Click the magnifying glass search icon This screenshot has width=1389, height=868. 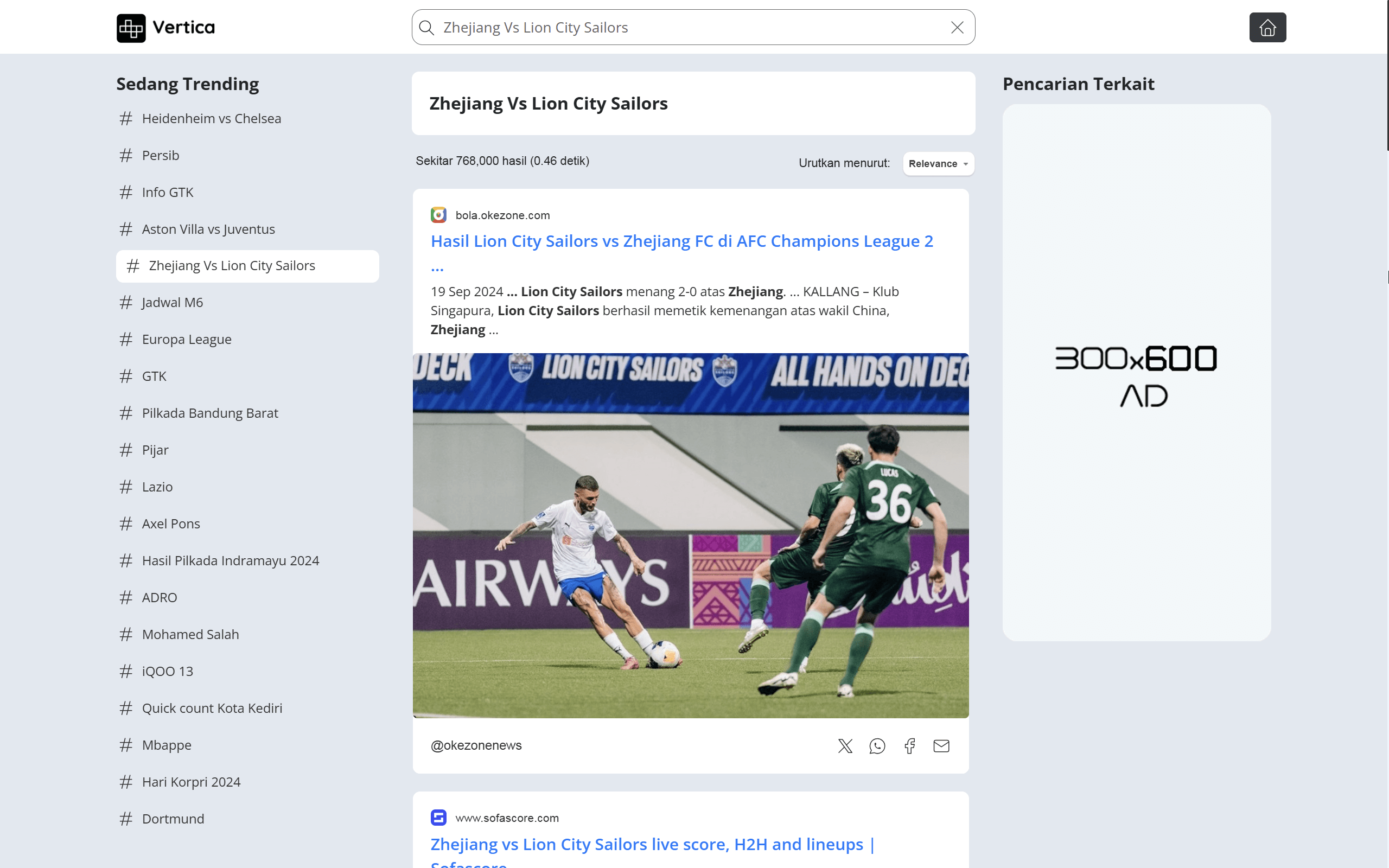[x=426, y=28]
